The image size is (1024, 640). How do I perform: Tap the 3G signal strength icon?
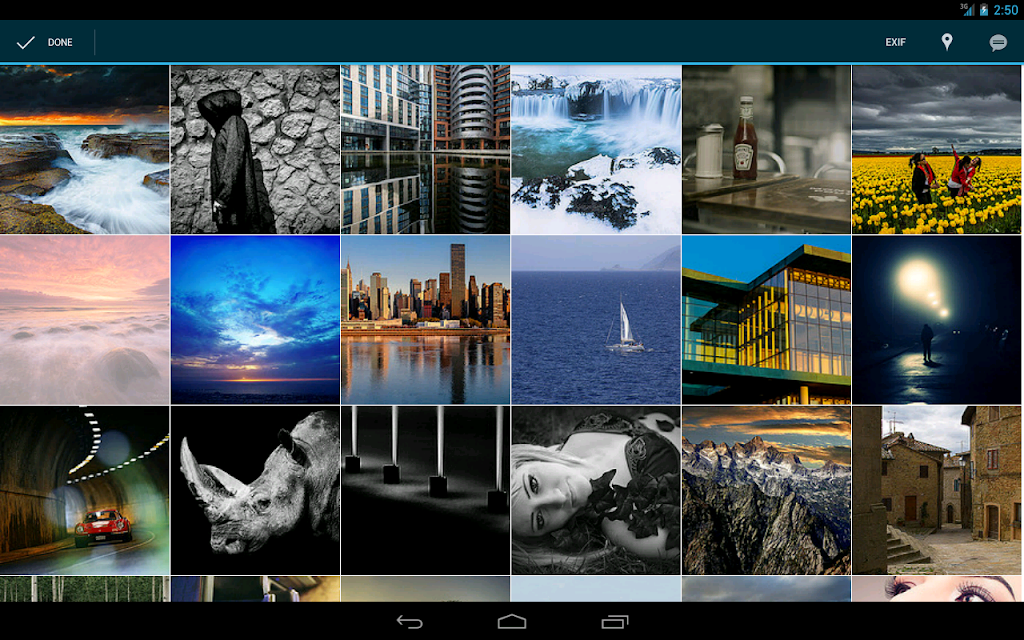tap(967, 9)
